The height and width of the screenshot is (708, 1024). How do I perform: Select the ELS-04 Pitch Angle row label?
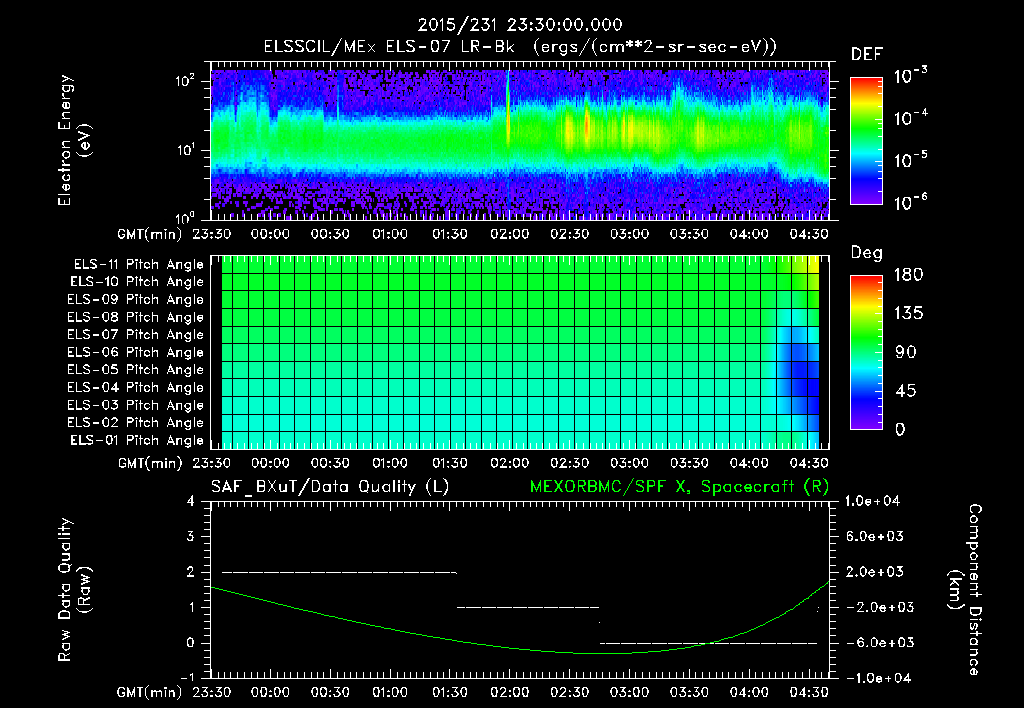(x=136, y=387)
